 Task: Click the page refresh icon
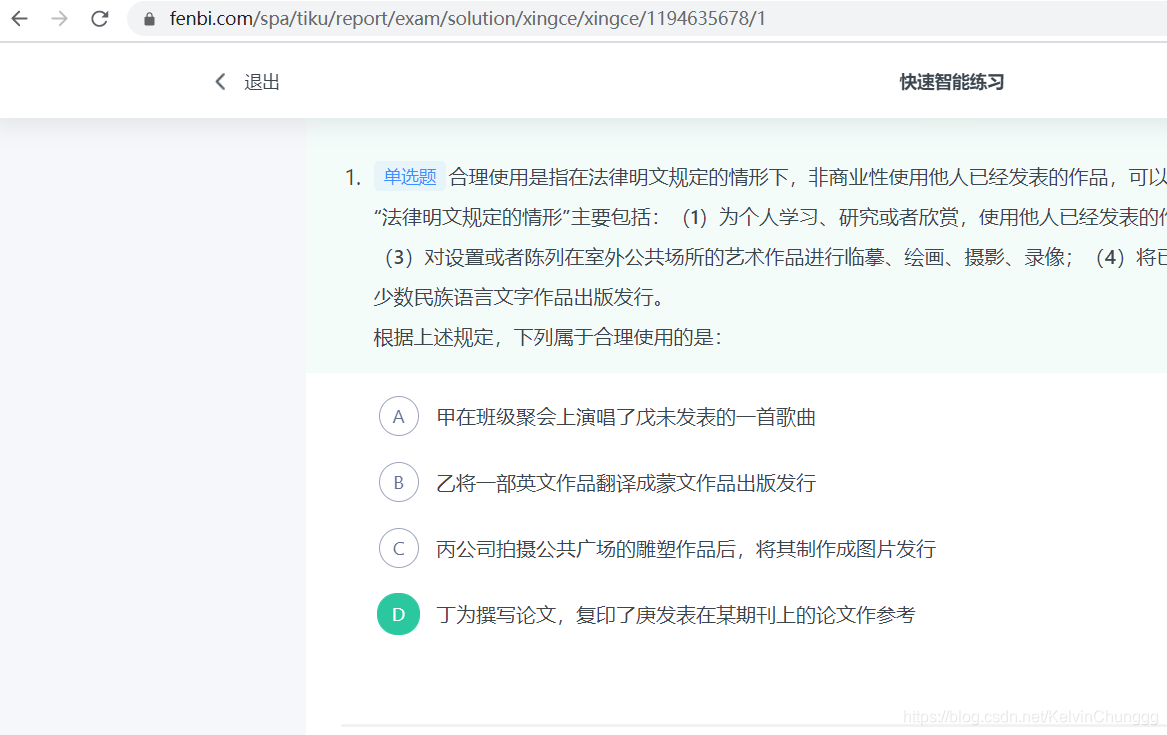click(98, 17)
